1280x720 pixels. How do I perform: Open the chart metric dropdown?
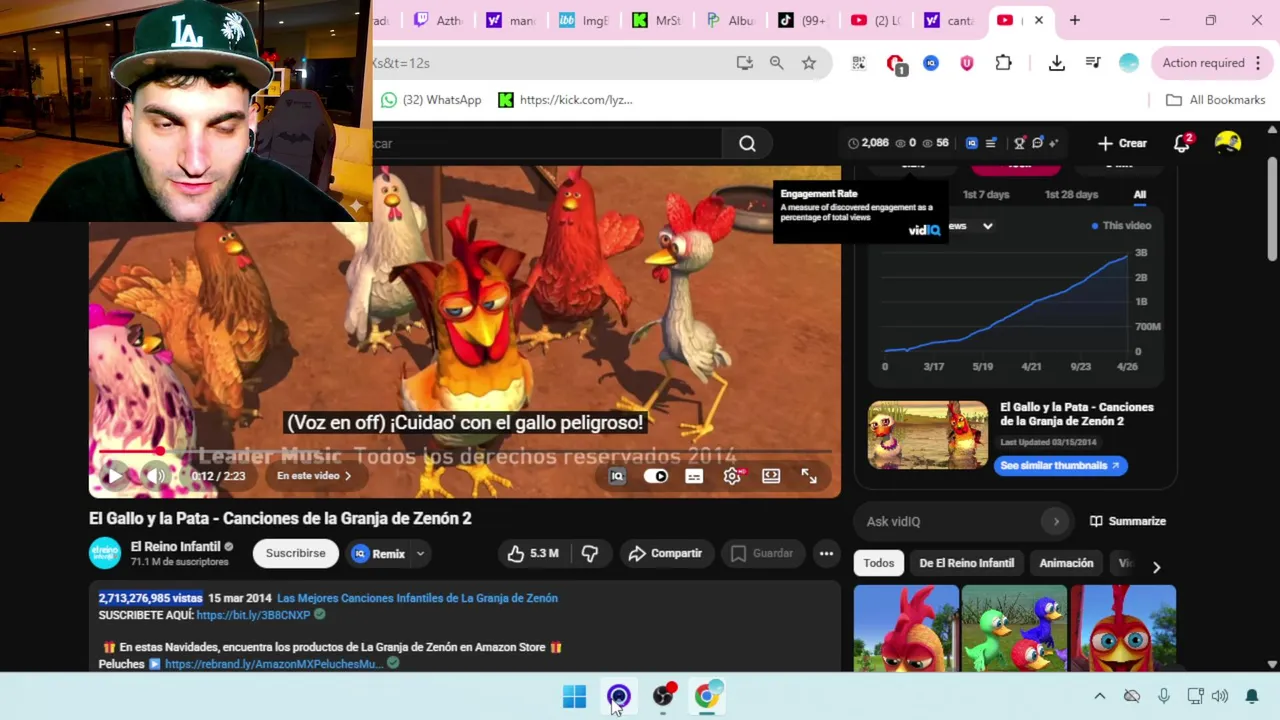[x=969, y=226]
